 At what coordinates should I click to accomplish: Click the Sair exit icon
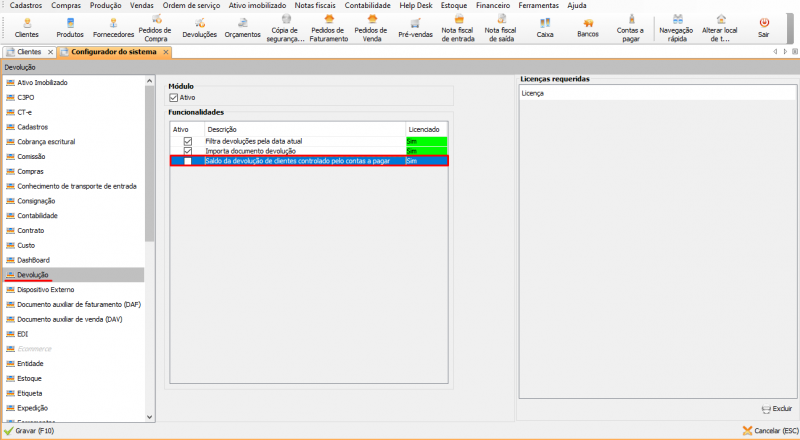click(764, 26)
